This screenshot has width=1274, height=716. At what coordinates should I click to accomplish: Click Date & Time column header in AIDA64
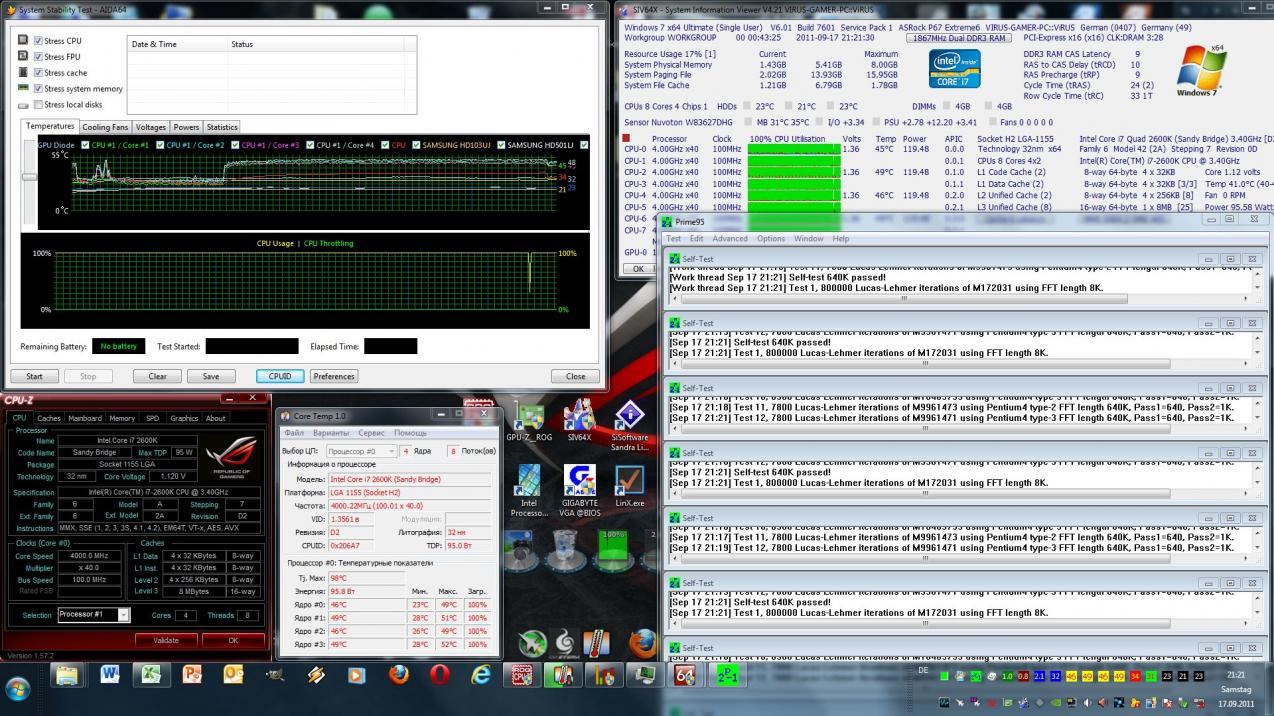click(178, 44)
